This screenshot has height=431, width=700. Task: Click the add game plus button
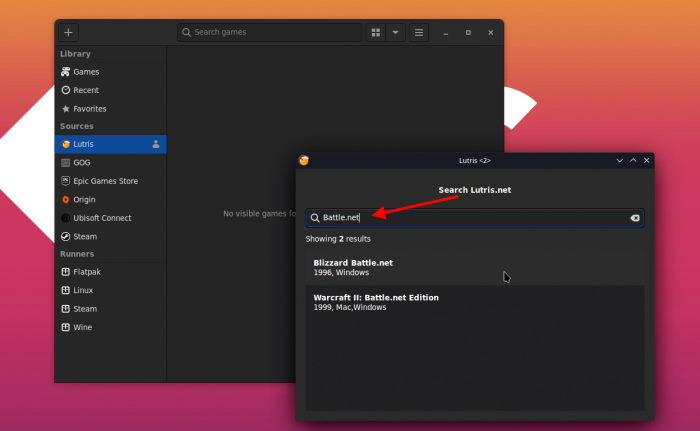tap(68, 33)
